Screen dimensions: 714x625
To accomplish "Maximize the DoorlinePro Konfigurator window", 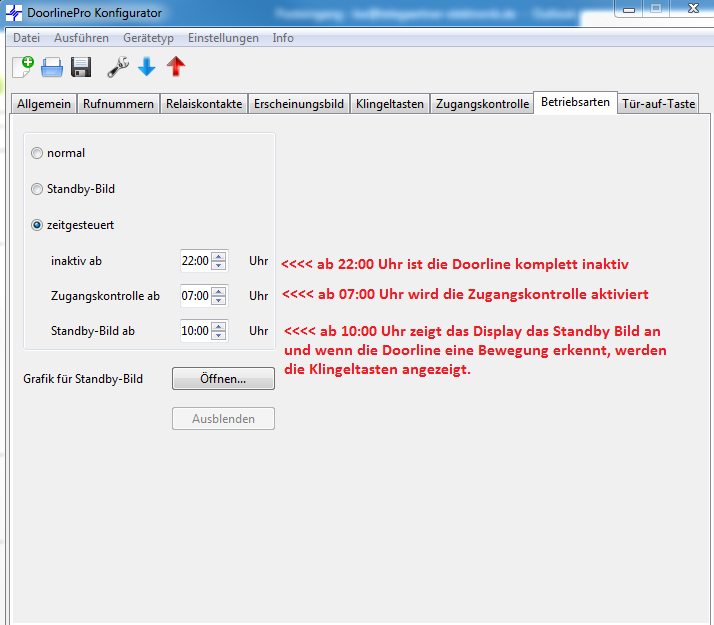I will point(656,8).
